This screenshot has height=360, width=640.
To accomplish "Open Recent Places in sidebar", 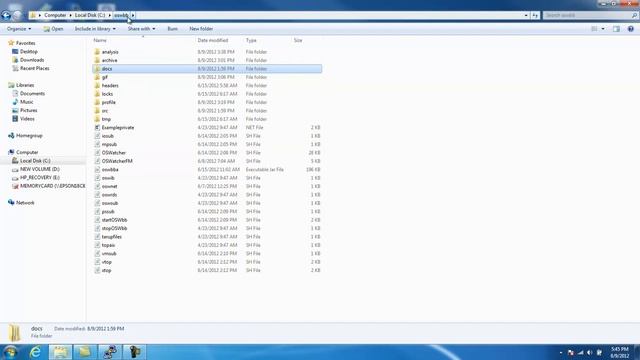I will [x=35, y=68].
